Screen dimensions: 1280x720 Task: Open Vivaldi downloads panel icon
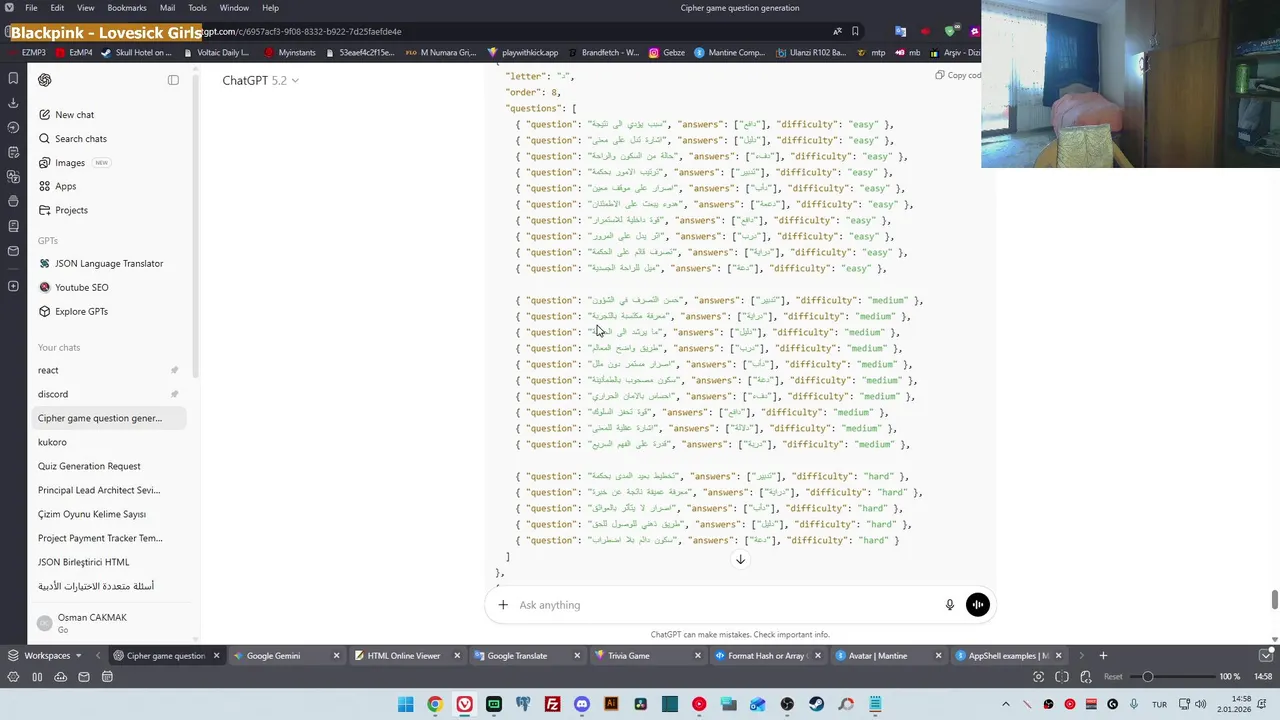tap(13, 103)
